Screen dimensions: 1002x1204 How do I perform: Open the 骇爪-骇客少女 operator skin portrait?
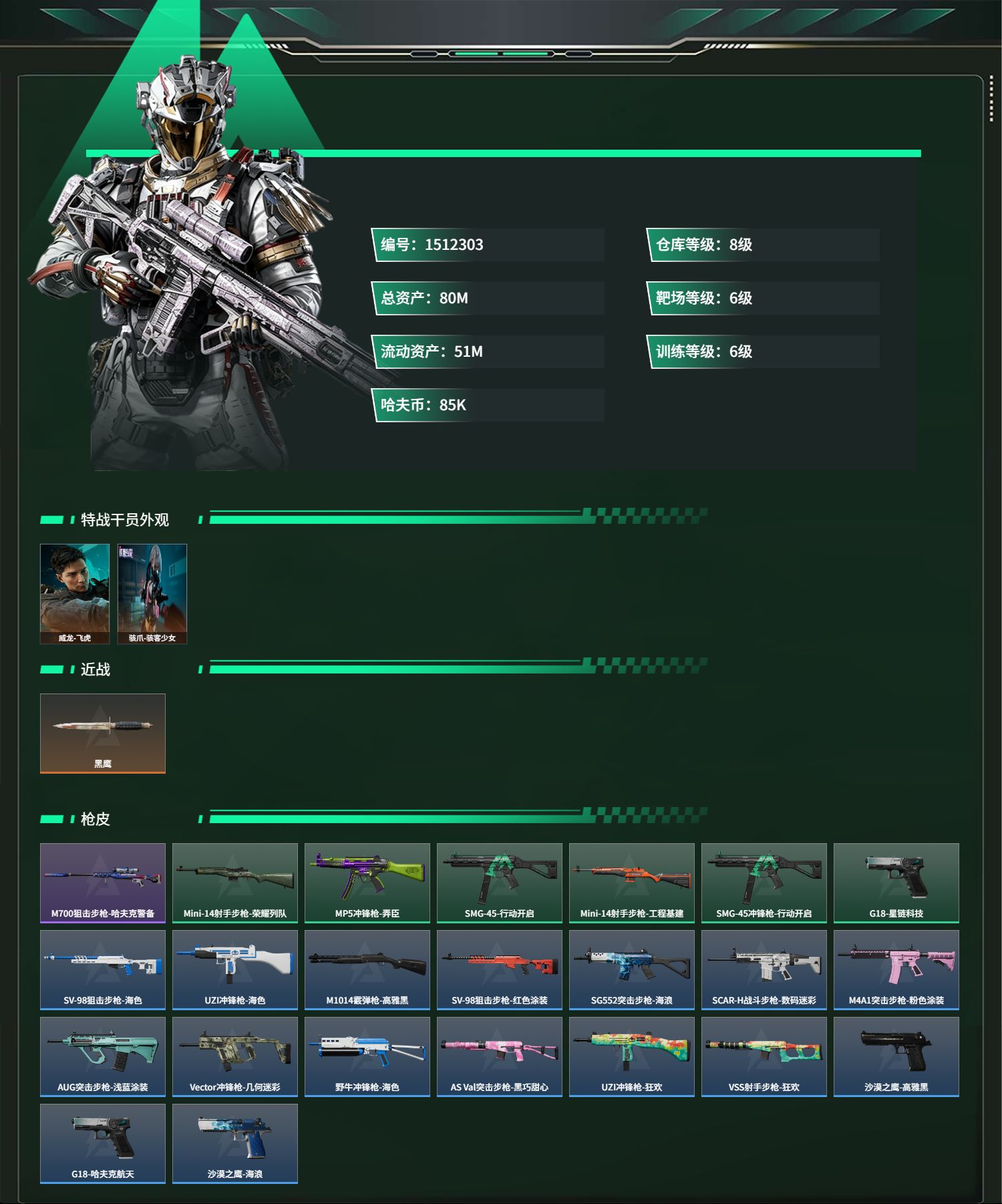pos(152,593)
